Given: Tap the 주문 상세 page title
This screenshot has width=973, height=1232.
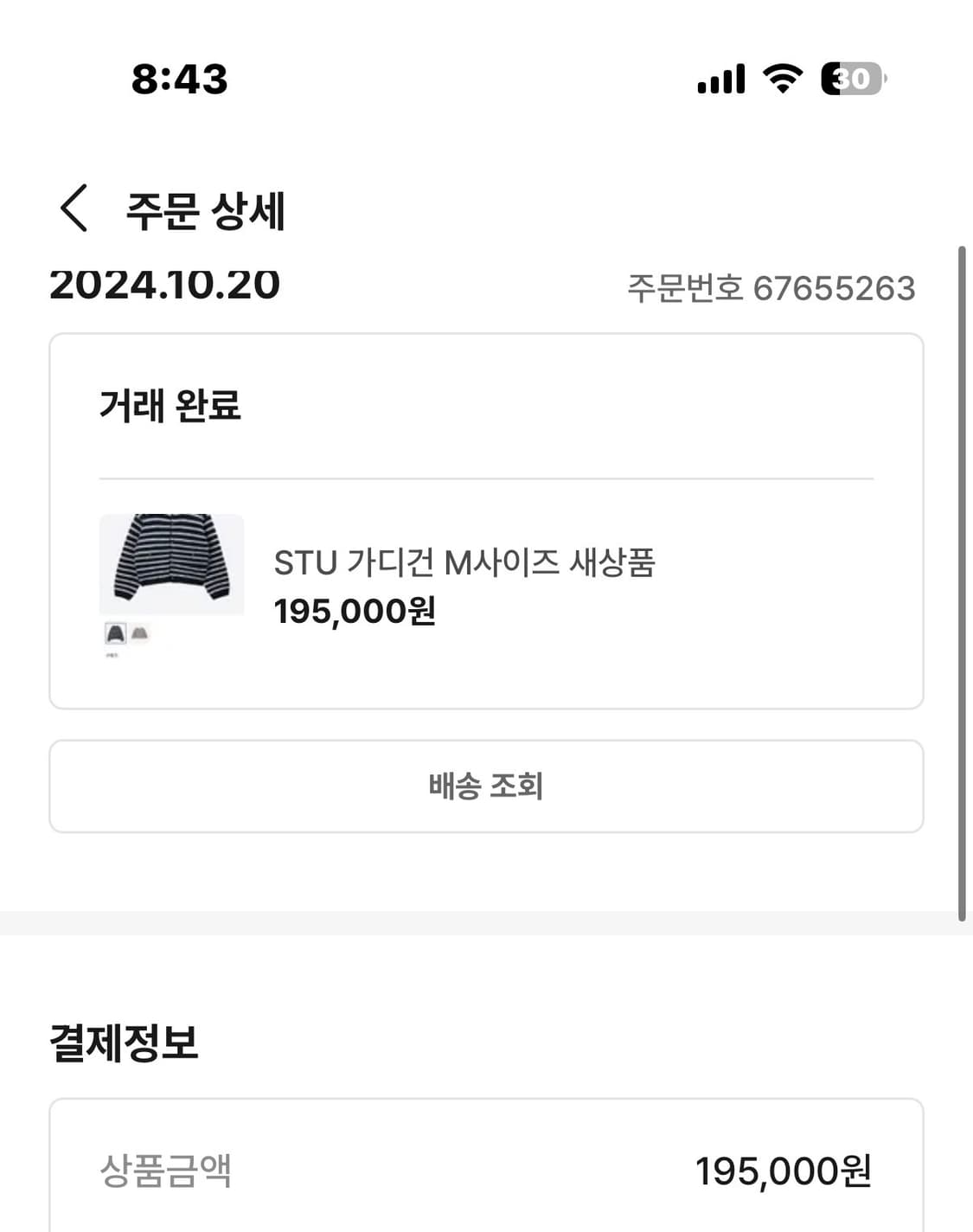Looking at the screenshot, I should click(x=205, y=211).
